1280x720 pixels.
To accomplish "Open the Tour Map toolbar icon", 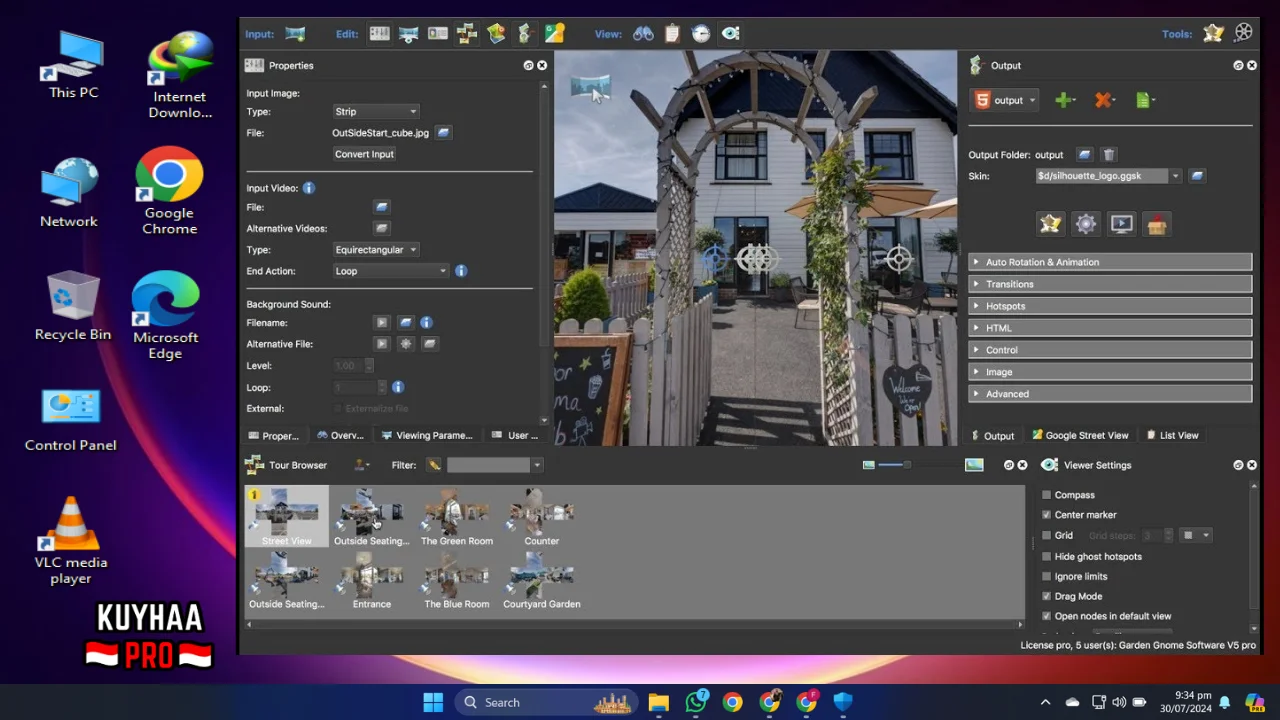I will click(496, 34).
